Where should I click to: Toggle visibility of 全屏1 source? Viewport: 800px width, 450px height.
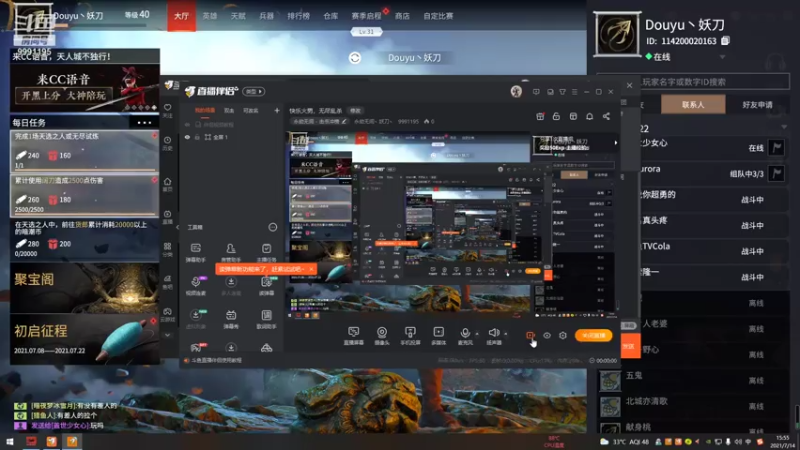click(x=187, y=137)
